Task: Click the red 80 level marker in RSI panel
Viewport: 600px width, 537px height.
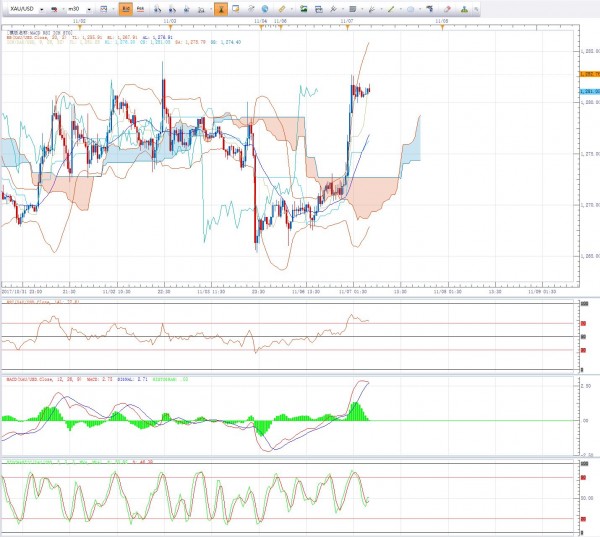Action: pyautogui.click(x=583, y=324)
